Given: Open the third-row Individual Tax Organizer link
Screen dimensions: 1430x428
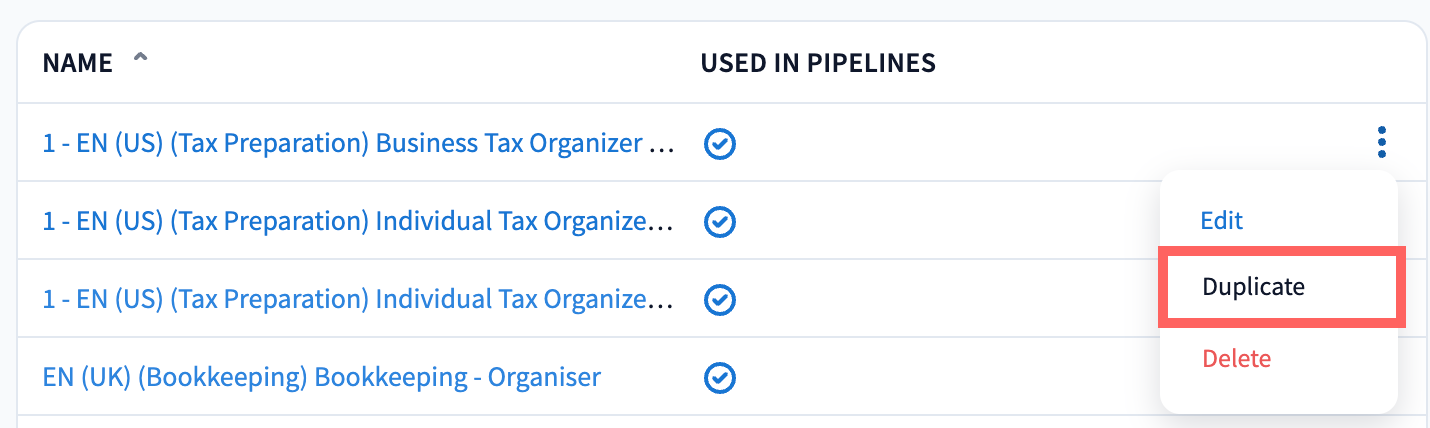Looking at the screenshot, I should (x=344, y=299).
